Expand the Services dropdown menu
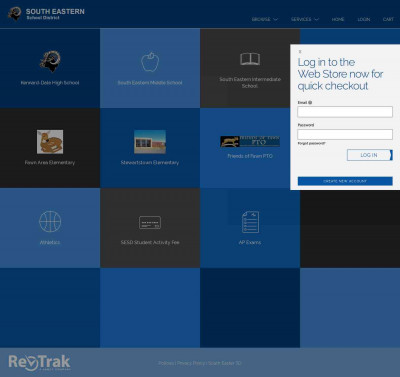Viewport: 400px width, 377px height. 305,19
